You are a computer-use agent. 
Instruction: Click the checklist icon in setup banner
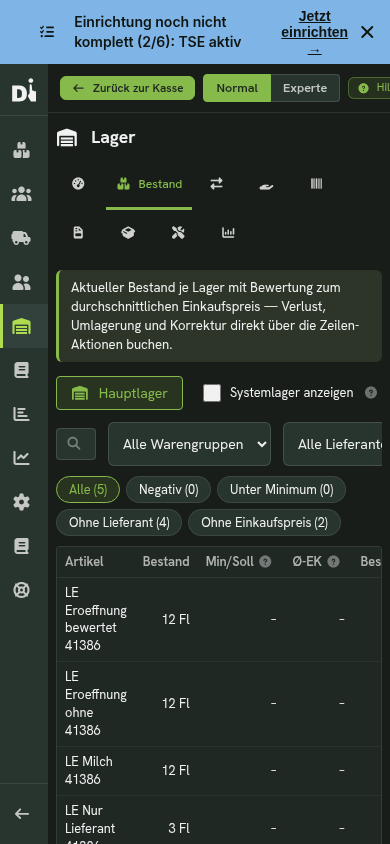[x=47, y=32]
